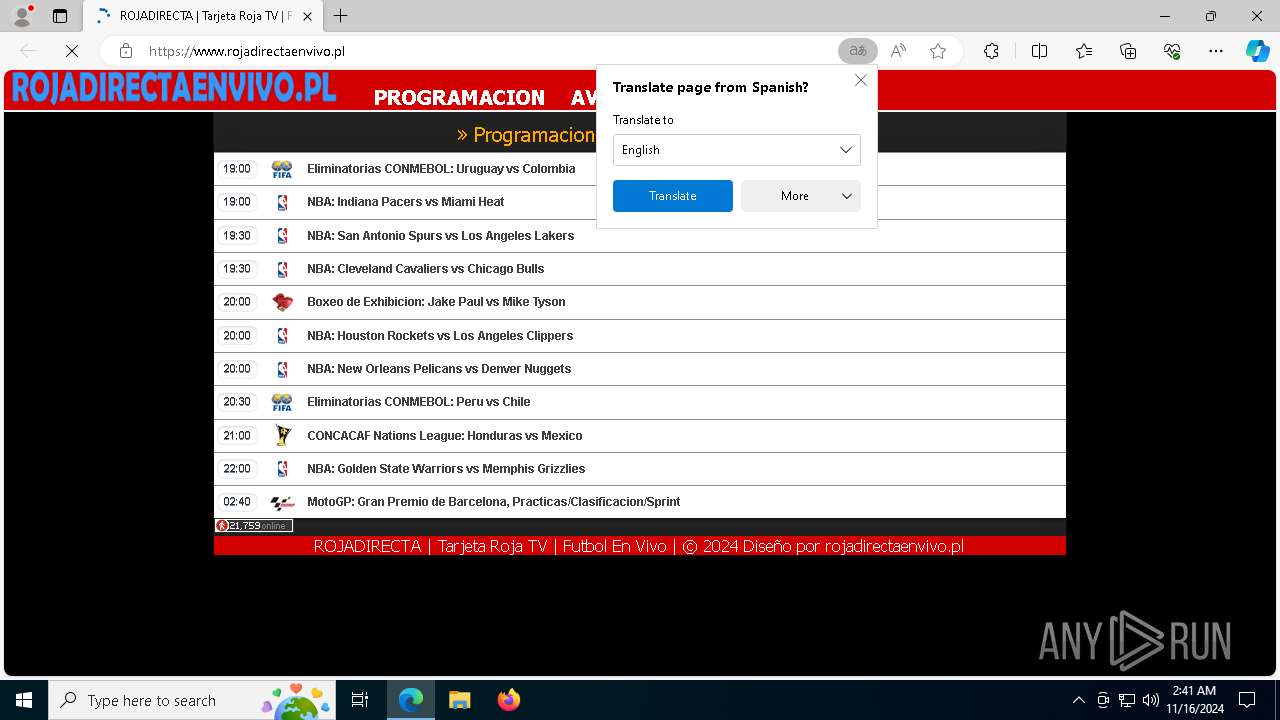
Task: Open San Antonio Spurs vs Lakers match
Action: coord(441,236)
